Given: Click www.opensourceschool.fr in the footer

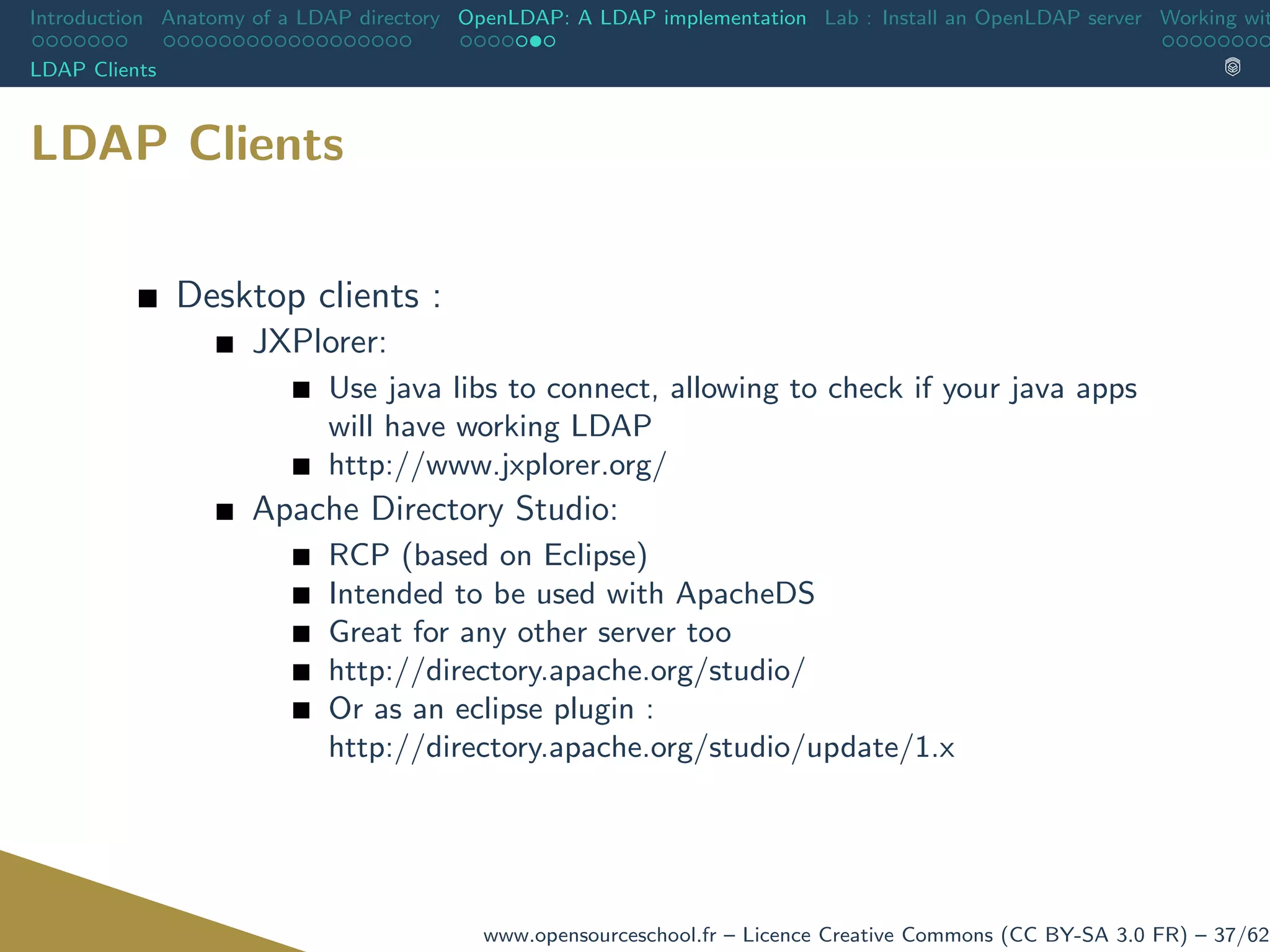Looking at the screenshot, I should click(x=600, y=935).
